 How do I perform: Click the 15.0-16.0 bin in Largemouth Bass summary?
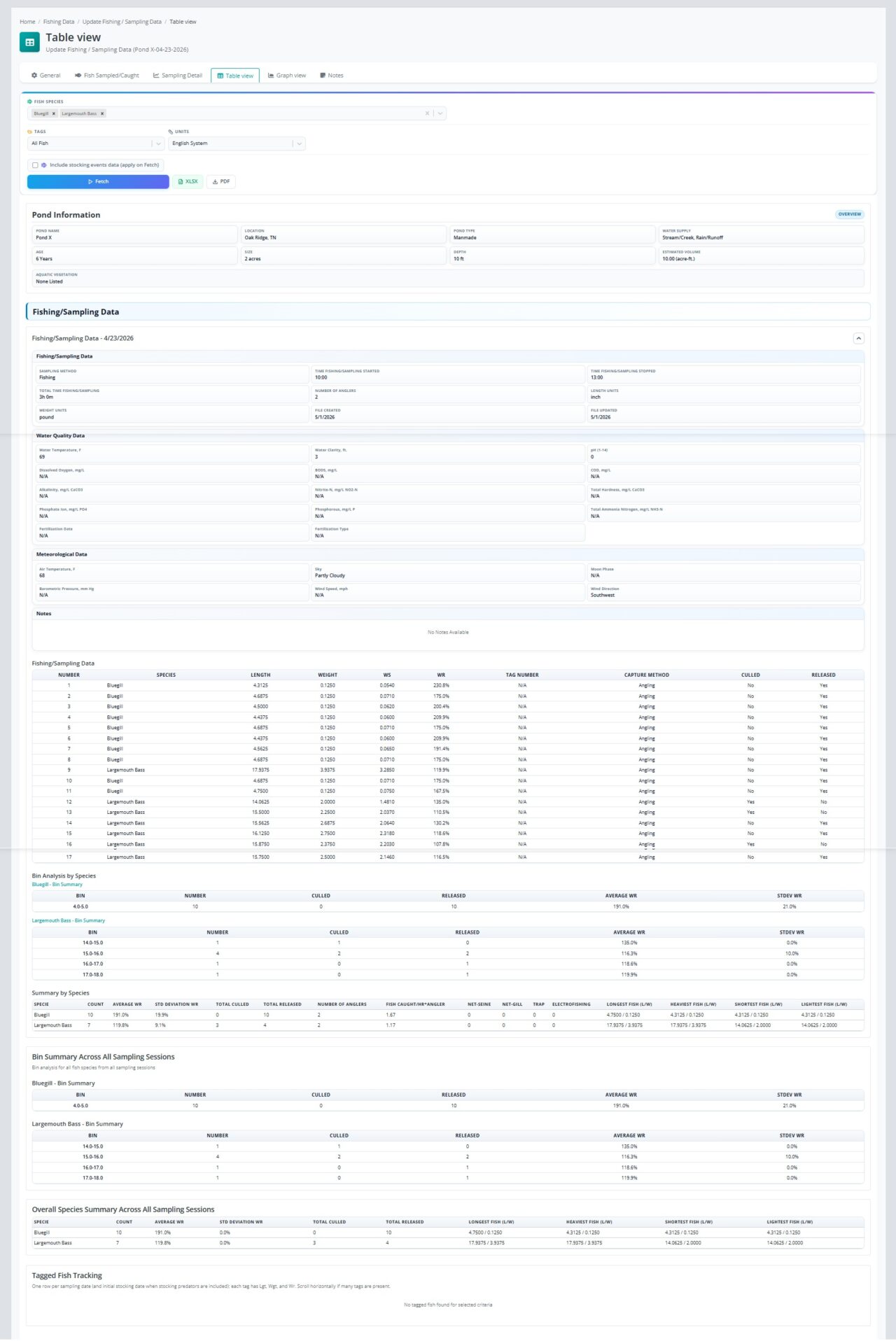92,953
